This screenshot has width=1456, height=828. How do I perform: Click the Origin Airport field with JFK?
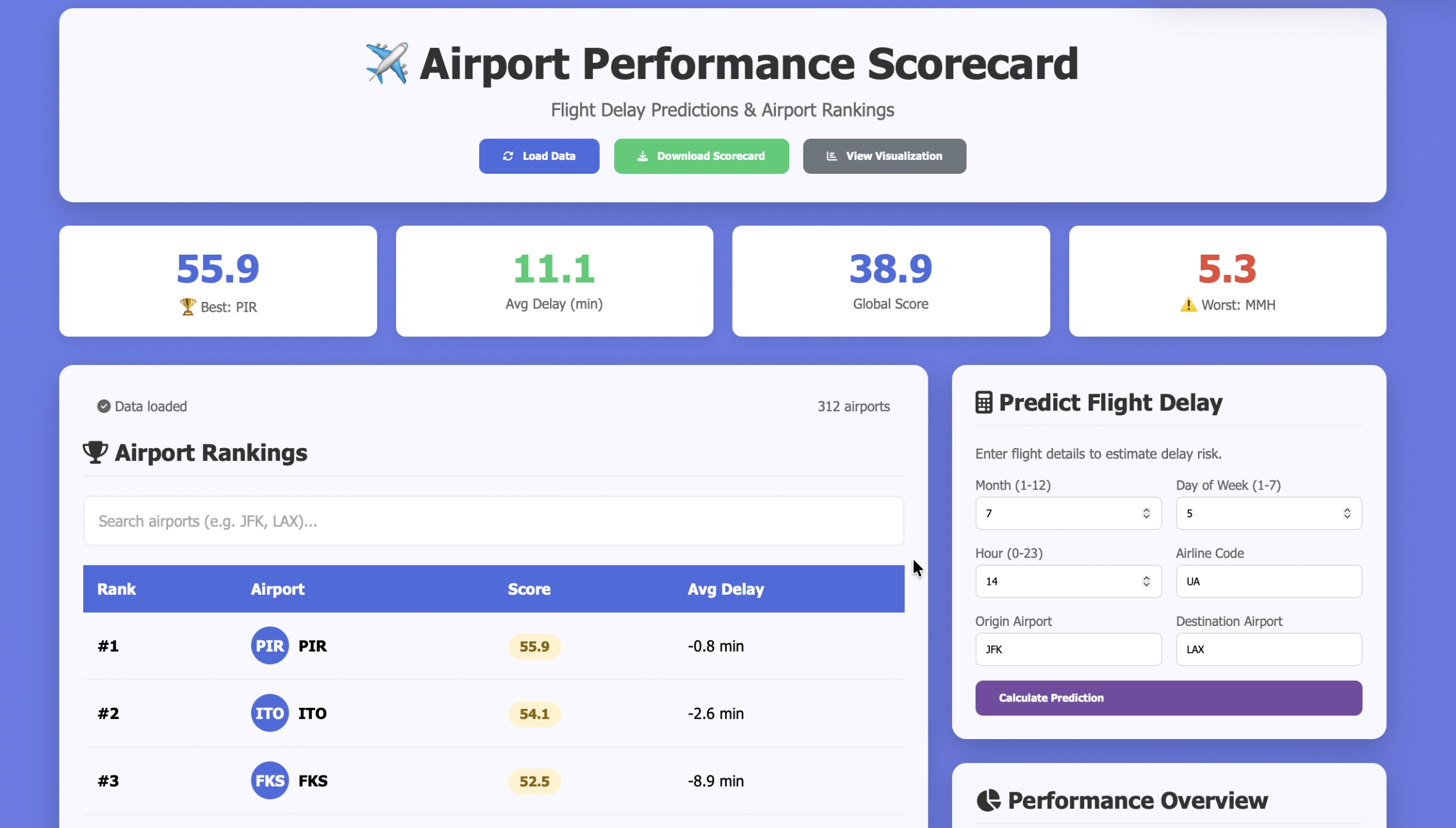tap(1068, 650)
